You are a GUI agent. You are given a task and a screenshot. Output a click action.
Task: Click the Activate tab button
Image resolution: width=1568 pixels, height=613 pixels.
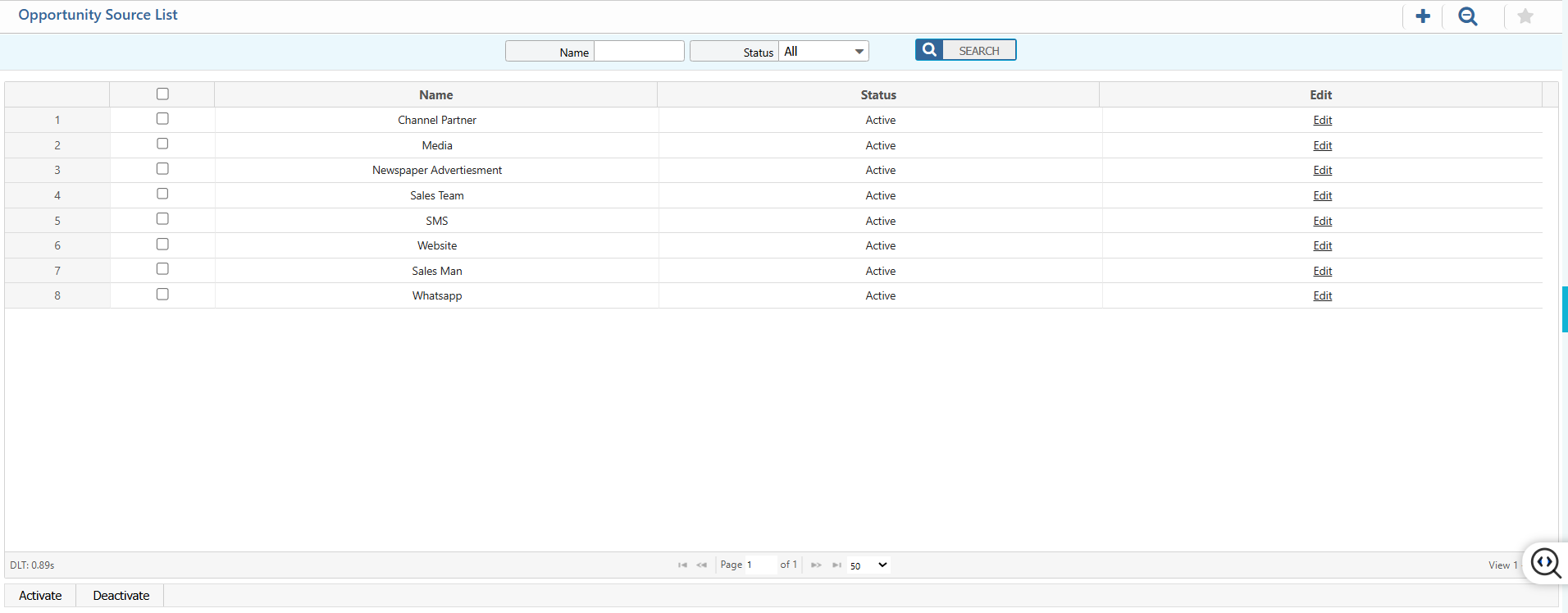click(40, 596)
